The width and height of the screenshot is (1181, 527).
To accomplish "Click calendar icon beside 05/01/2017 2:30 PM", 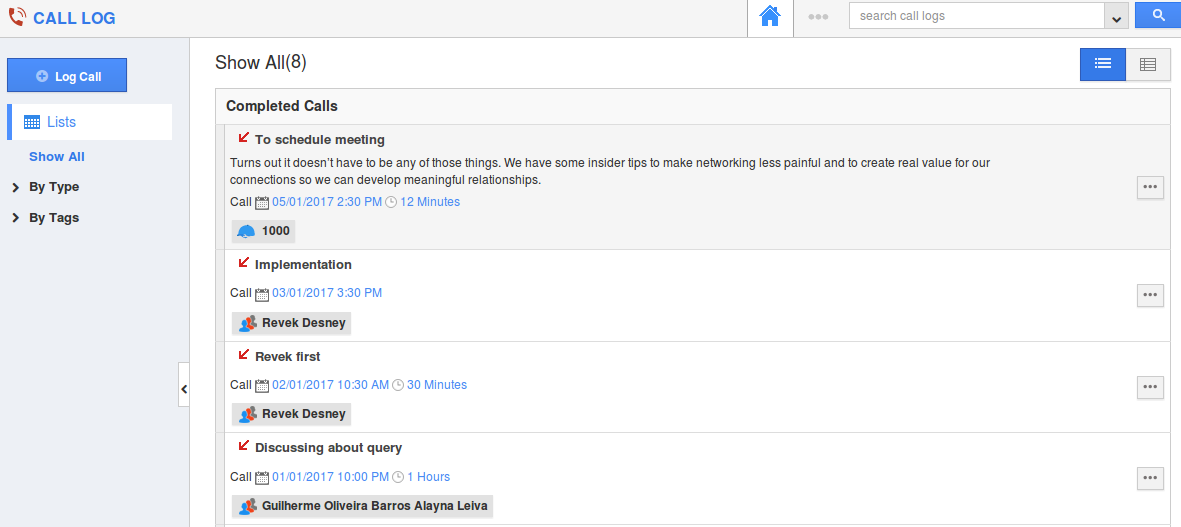I will (262, 203).
